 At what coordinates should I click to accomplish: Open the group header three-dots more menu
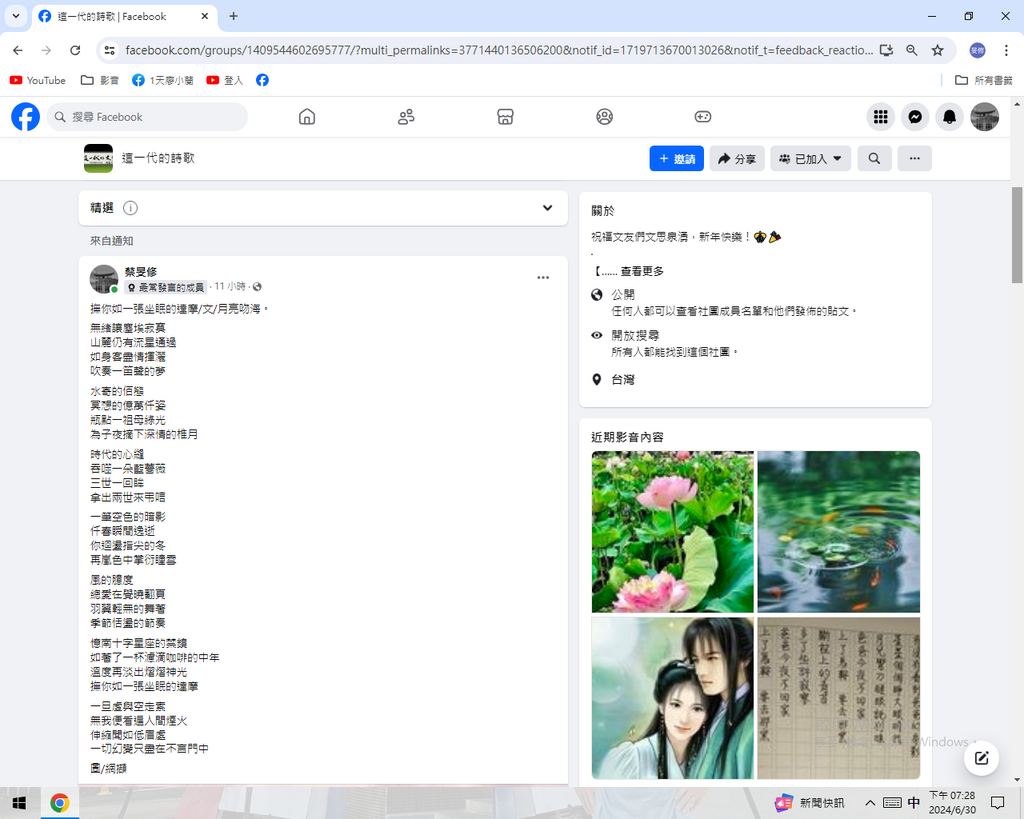point(914,158)
